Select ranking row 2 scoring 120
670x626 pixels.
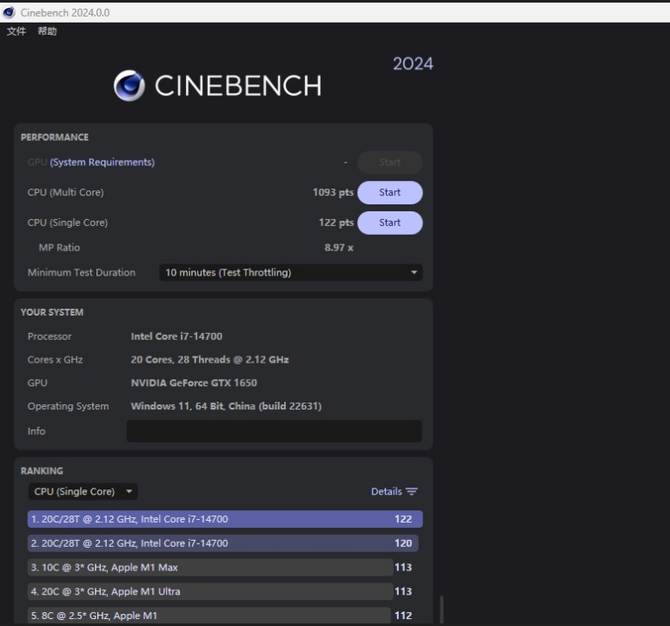[x=223, y=544]
